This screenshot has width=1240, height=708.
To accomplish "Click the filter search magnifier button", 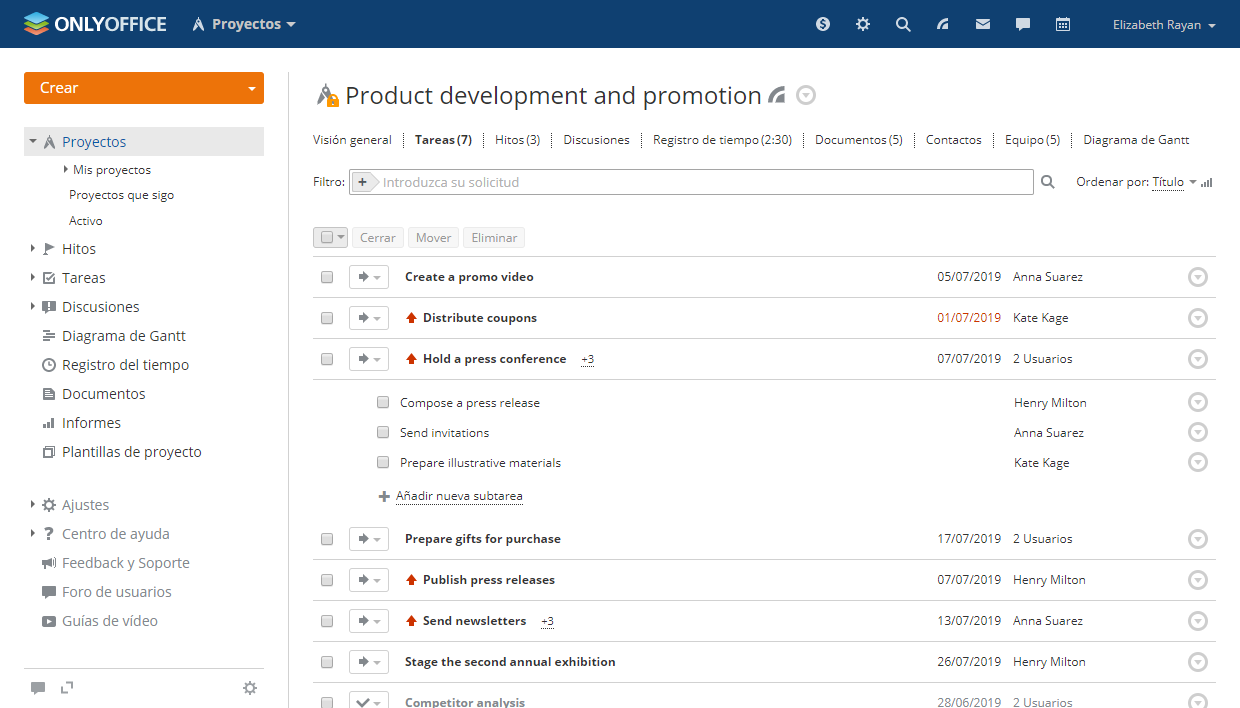I will [1048, 182].
